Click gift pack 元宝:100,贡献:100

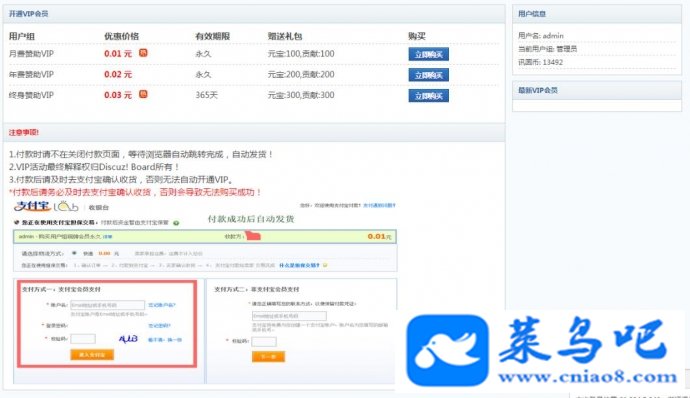tap(301, 54)
